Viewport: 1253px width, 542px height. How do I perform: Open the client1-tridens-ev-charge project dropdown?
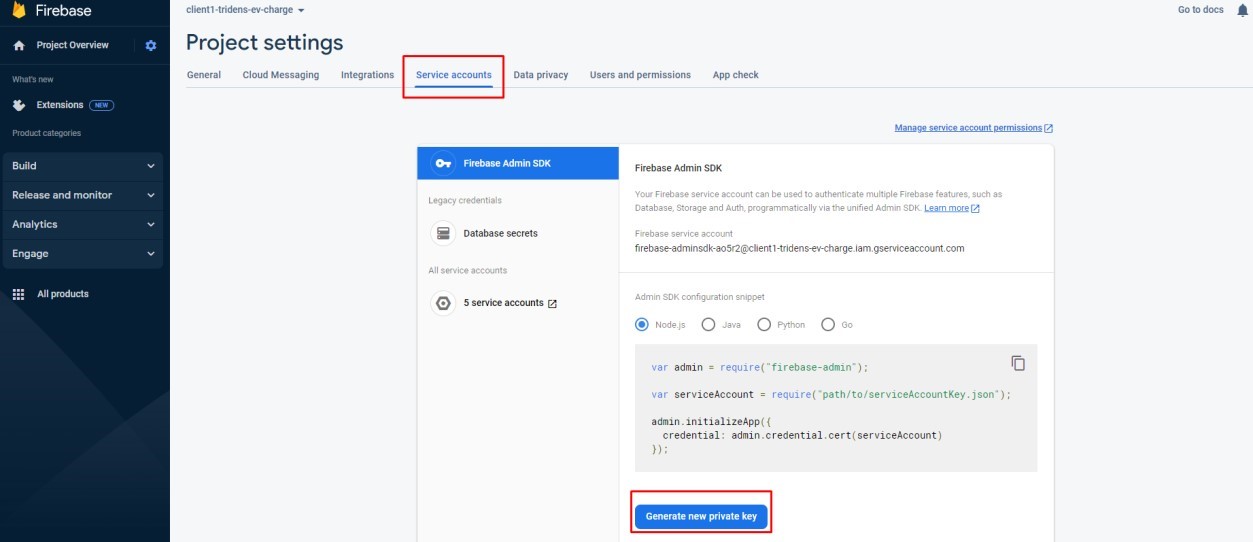point(246,10)
